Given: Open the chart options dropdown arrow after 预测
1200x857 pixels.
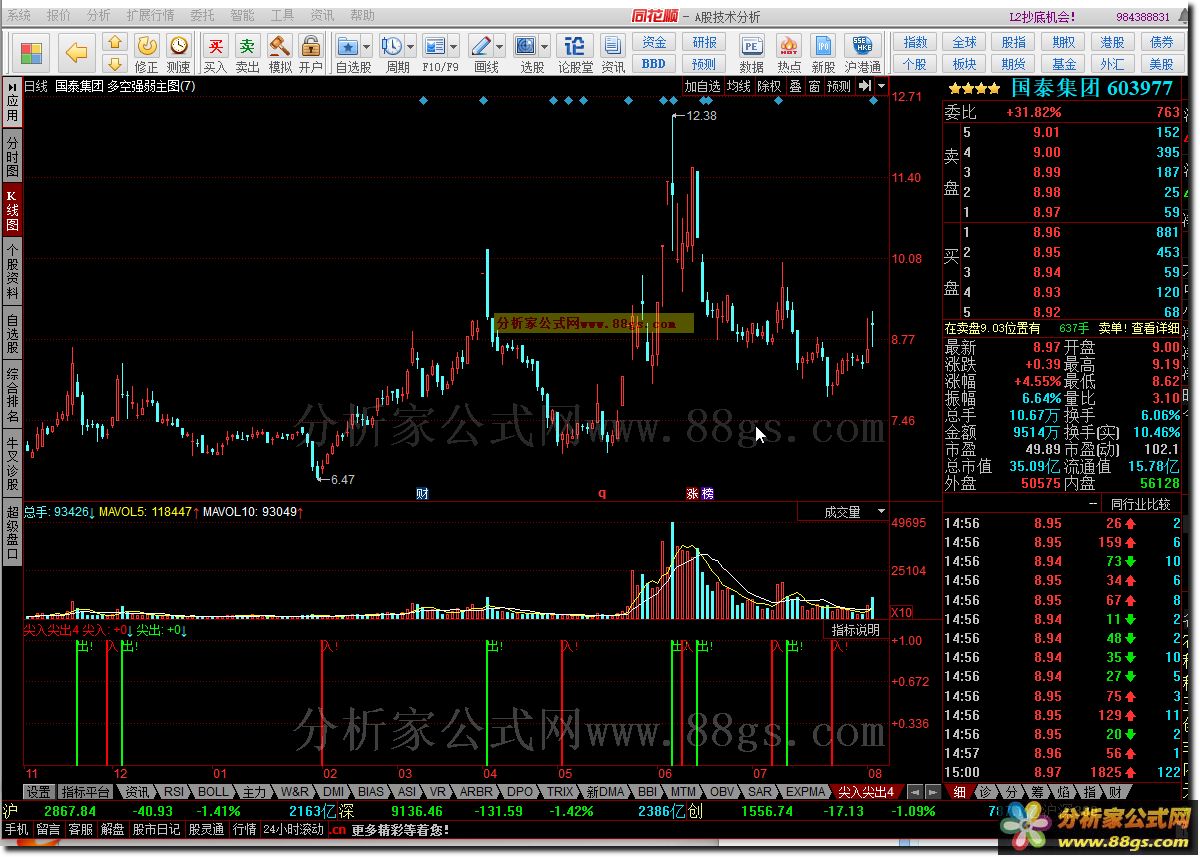Looking at the screenshot, I should click(880, 86).
